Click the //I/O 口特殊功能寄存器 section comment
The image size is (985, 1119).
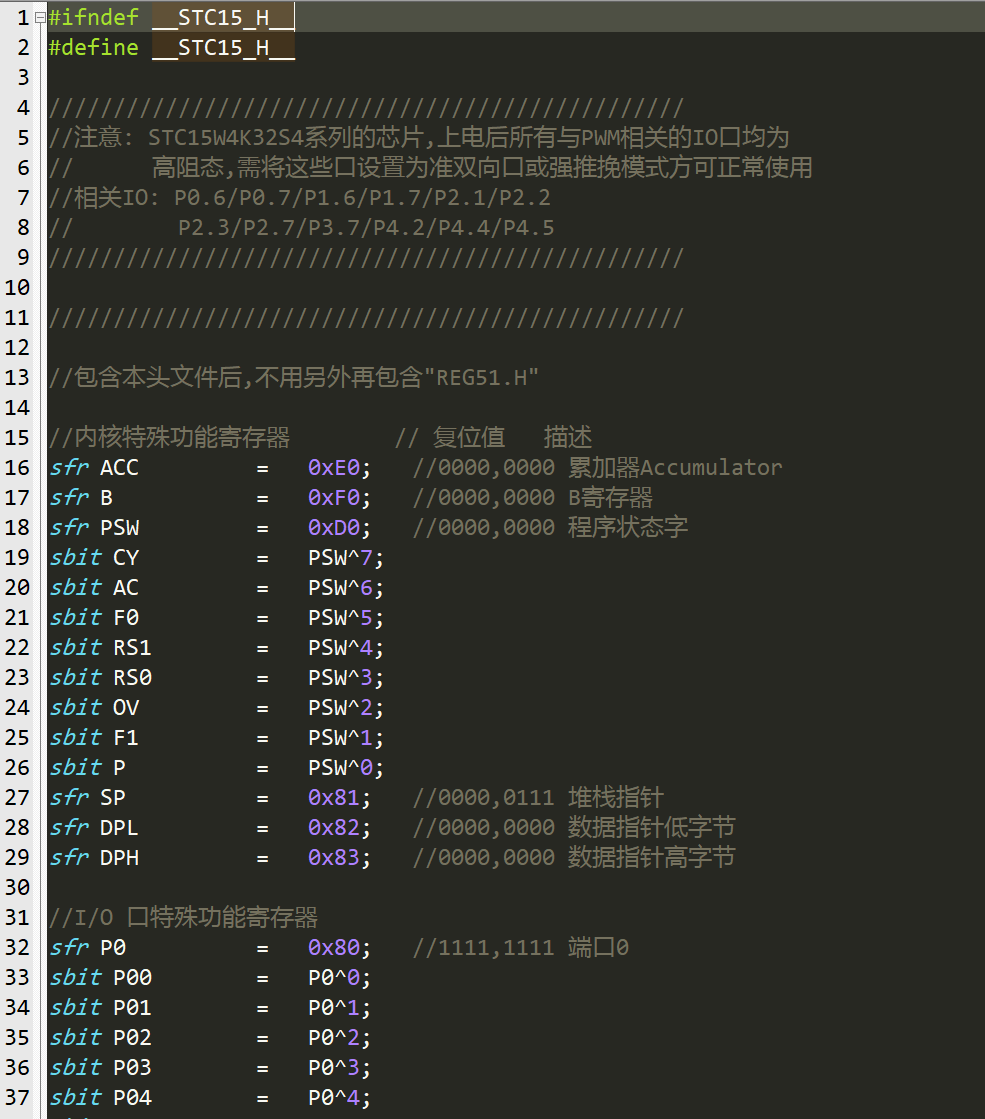pos(183,917)
